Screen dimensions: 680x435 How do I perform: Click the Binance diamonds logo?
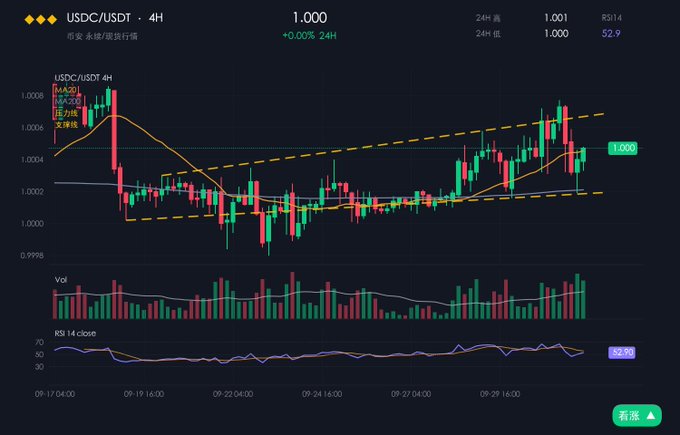coord(41,20)
